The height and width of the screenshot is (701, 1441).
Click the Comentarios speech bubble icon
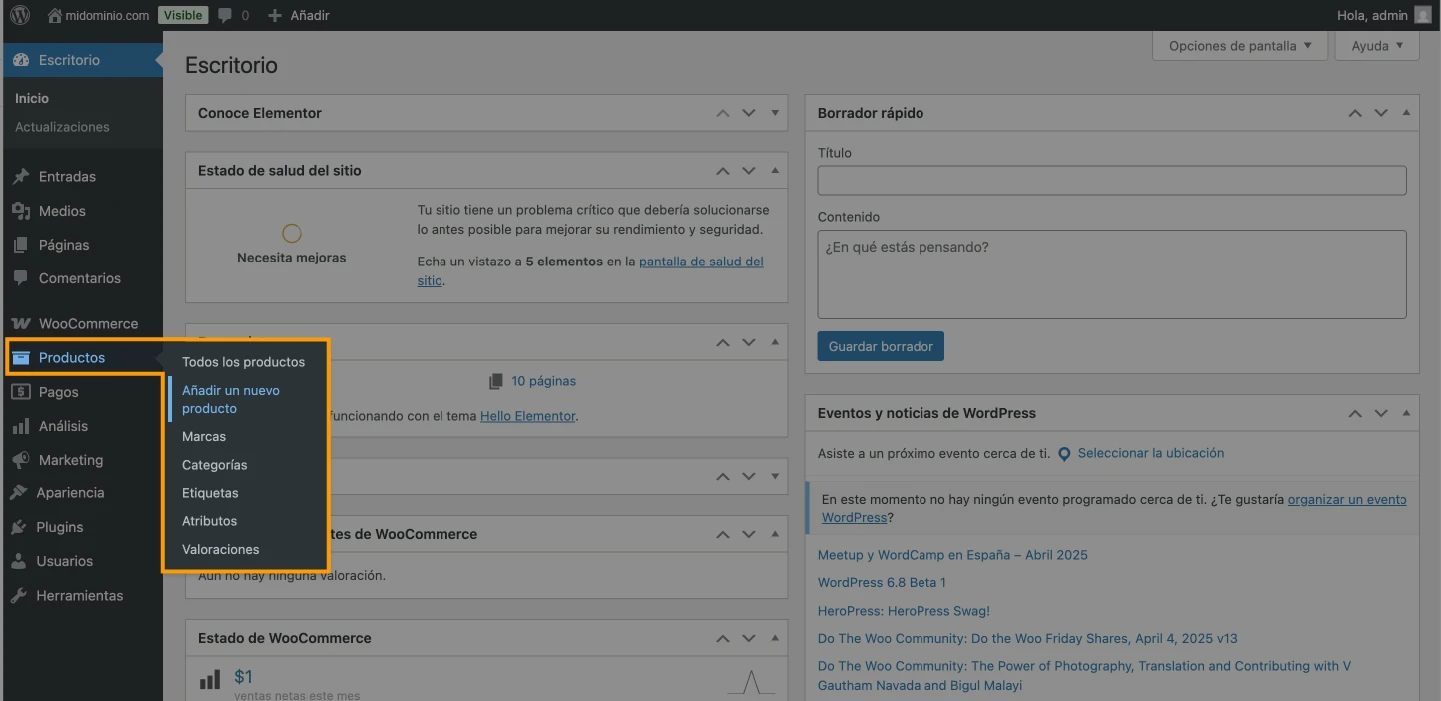[20, 278]
